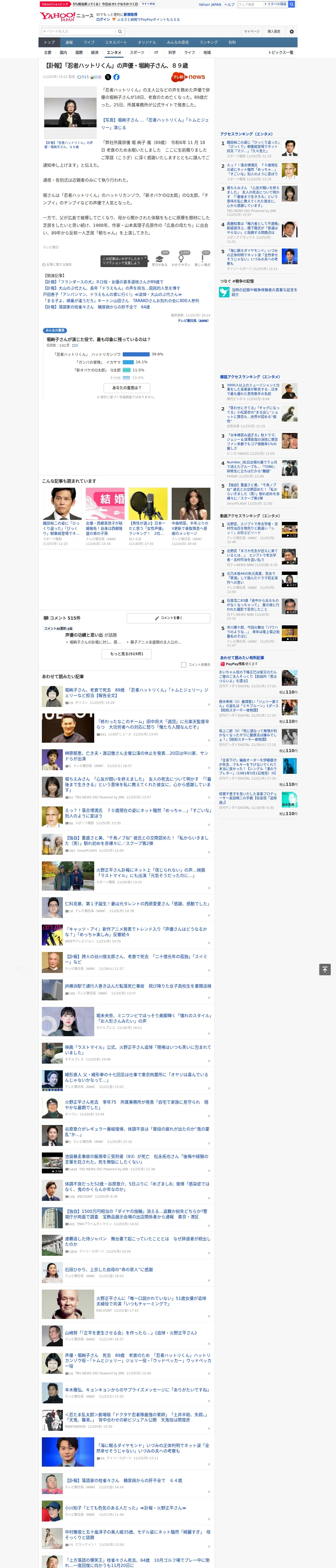The image size is (336, 1568).
Task: Click the コメントを書く button
Action: coord(168,618)
